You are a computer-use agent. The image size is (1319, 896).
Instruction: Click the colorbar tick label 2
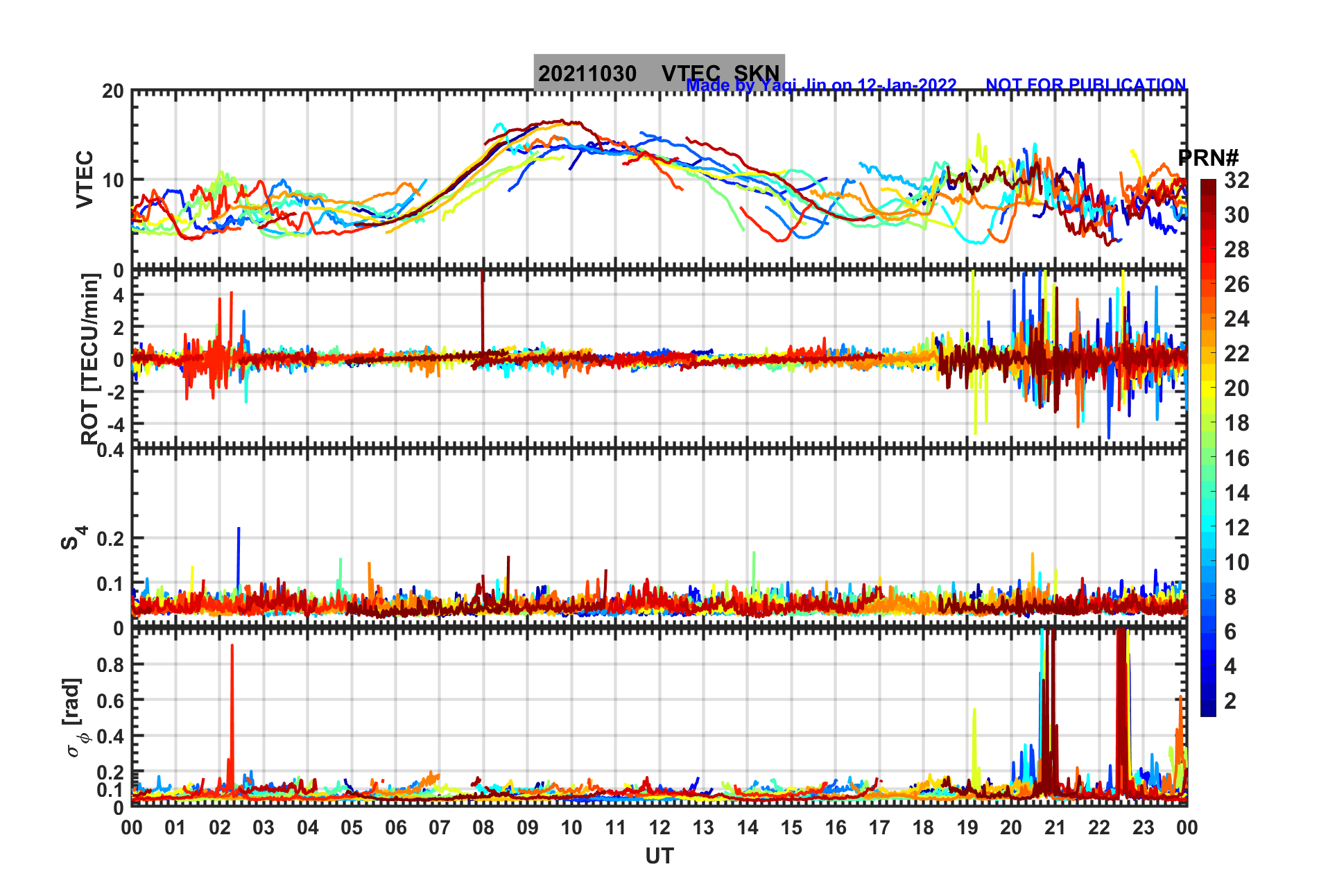[1230, 701]
